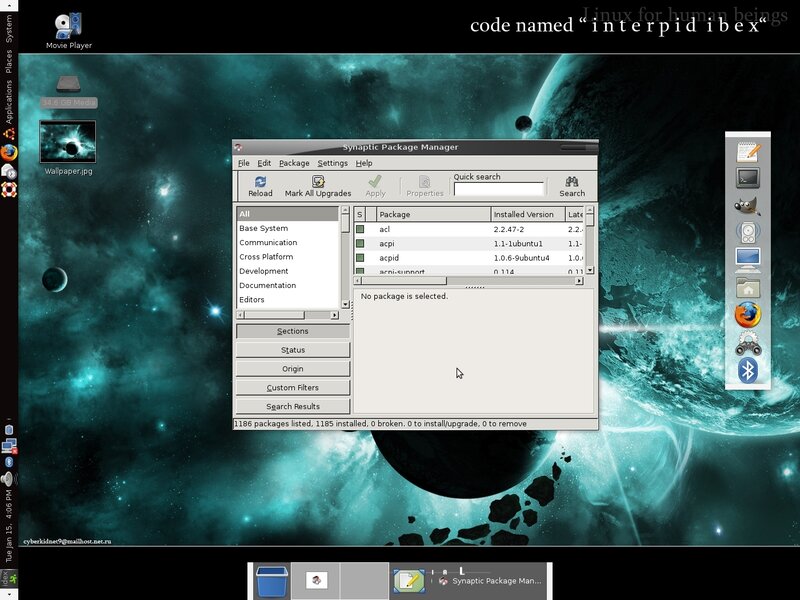
Task: Open the Places menu on left panel
Action: click(9, 62)
